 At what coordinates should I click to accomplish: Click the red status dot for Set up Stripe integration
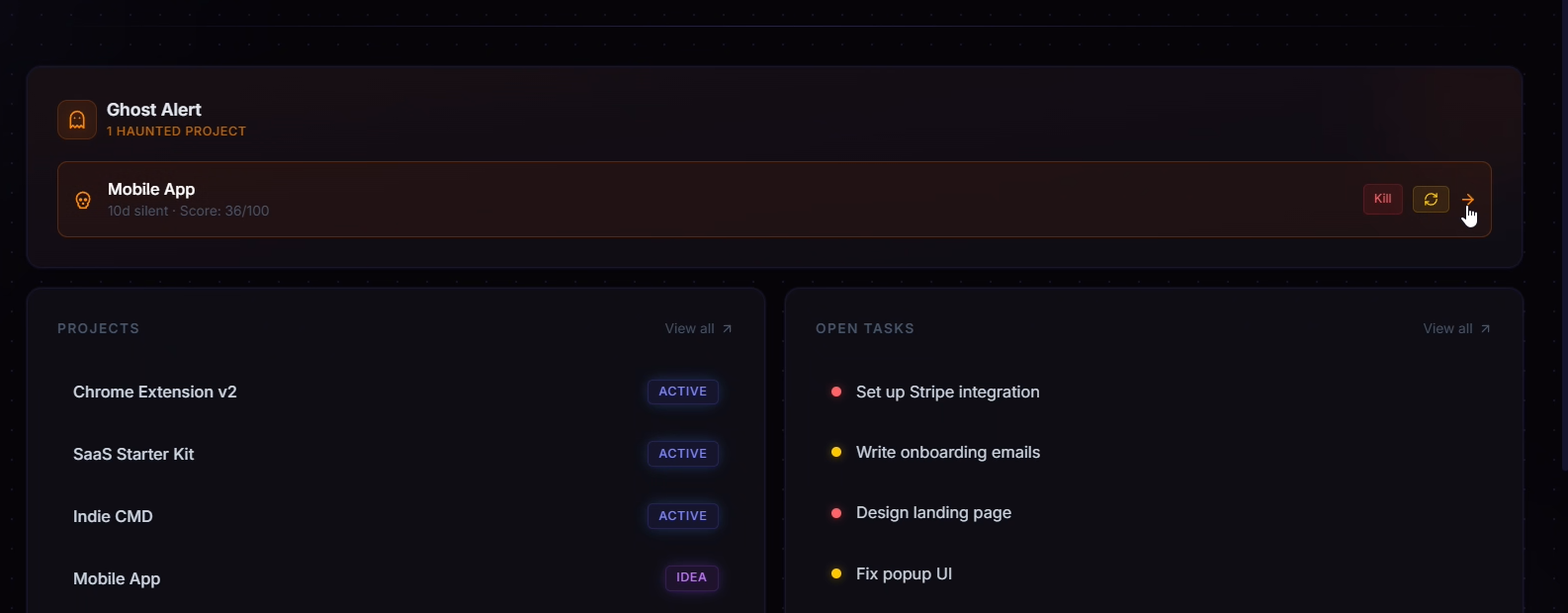coord(836,393)
